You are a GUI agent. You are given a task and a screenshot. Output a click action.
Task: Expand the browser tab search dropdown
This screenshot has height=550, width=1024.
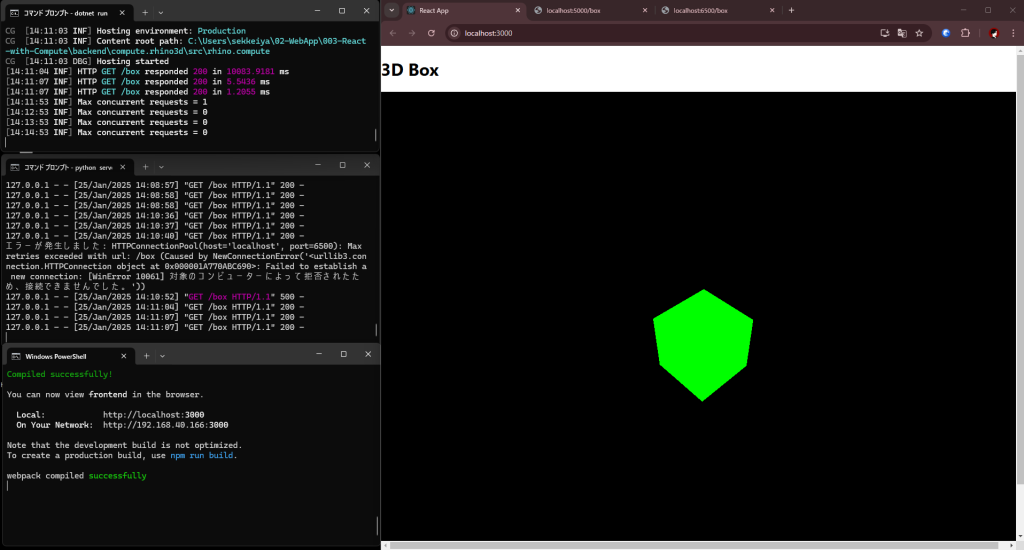pyautogui.click(x=392, y=10)
